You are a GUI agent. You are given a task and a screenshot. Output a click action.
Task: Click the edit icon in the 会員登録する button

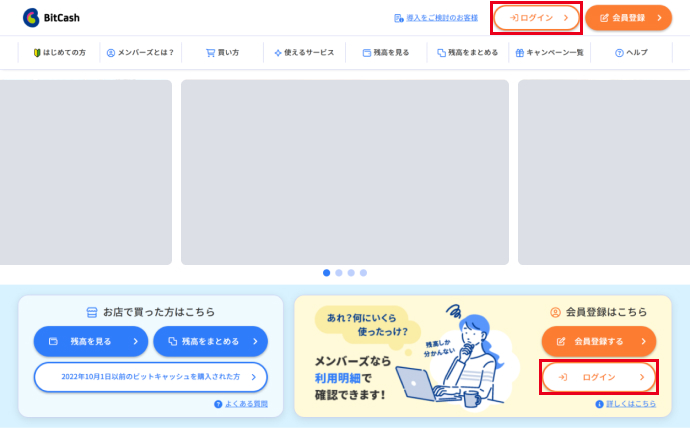(561, 341)
